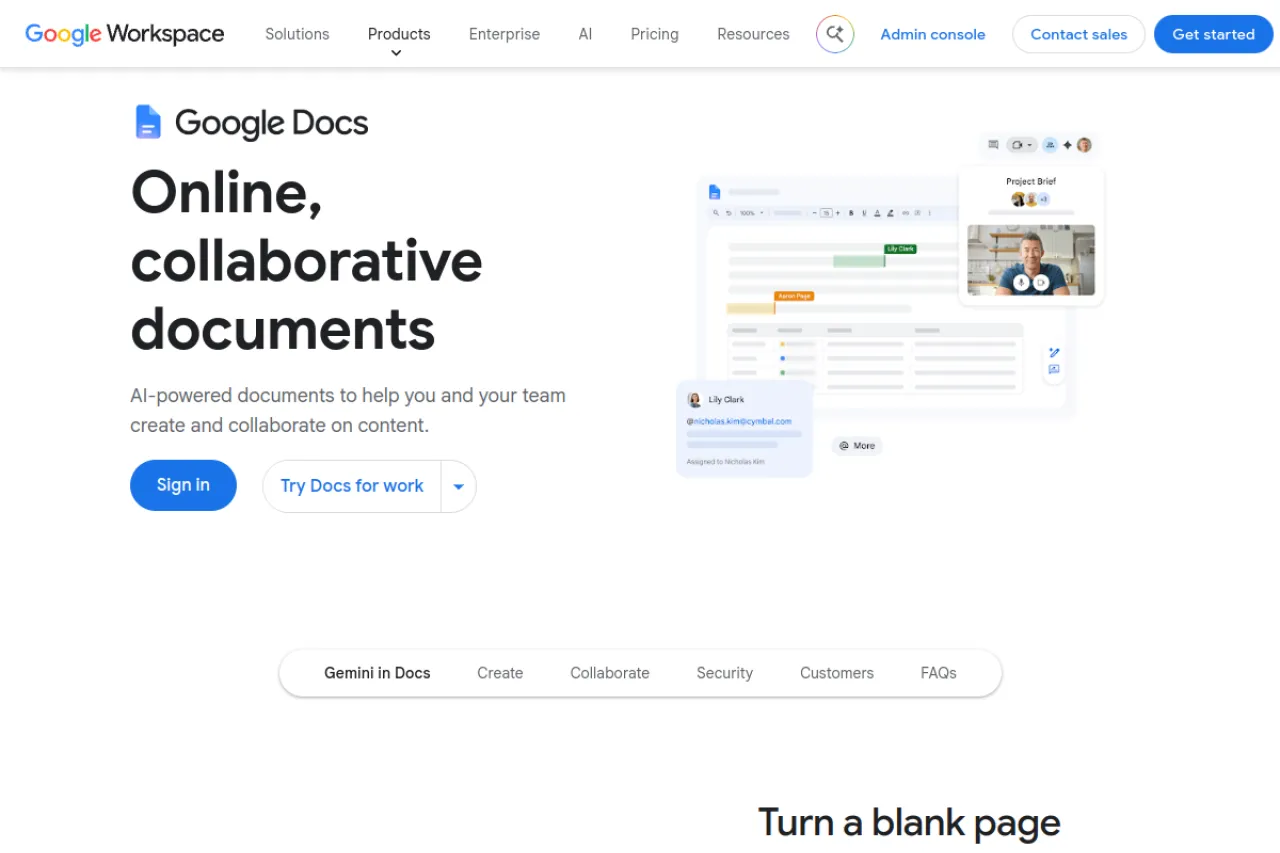Jump to the Create section tab

point(500,673)
